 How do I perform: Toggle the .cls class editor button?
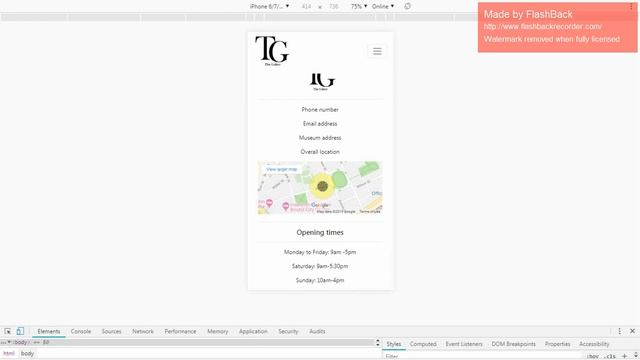pos(610,356)
